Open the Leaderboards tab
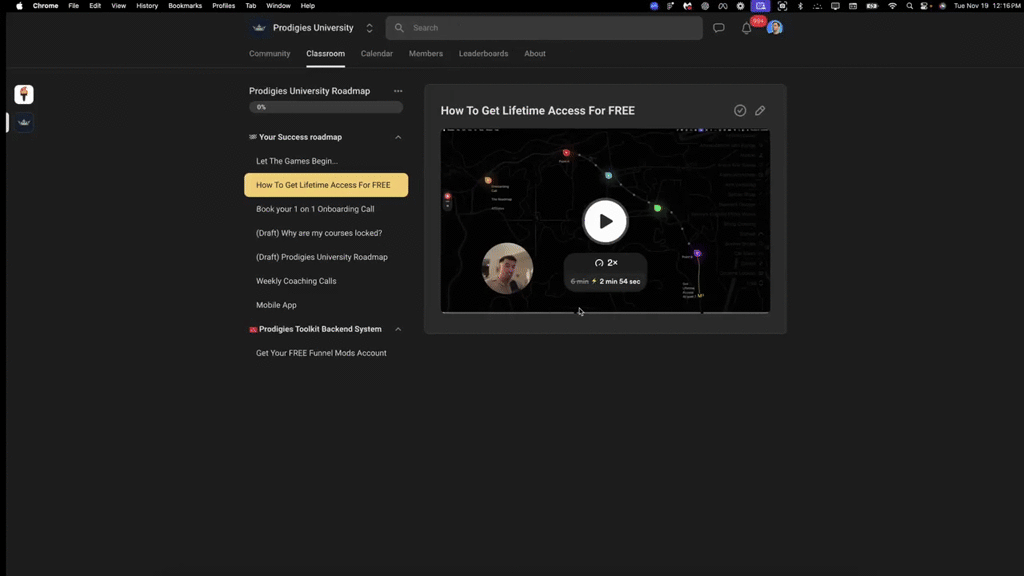Image resolution: width=1024 pixels, height=576 pixels. tap(483, 54)
